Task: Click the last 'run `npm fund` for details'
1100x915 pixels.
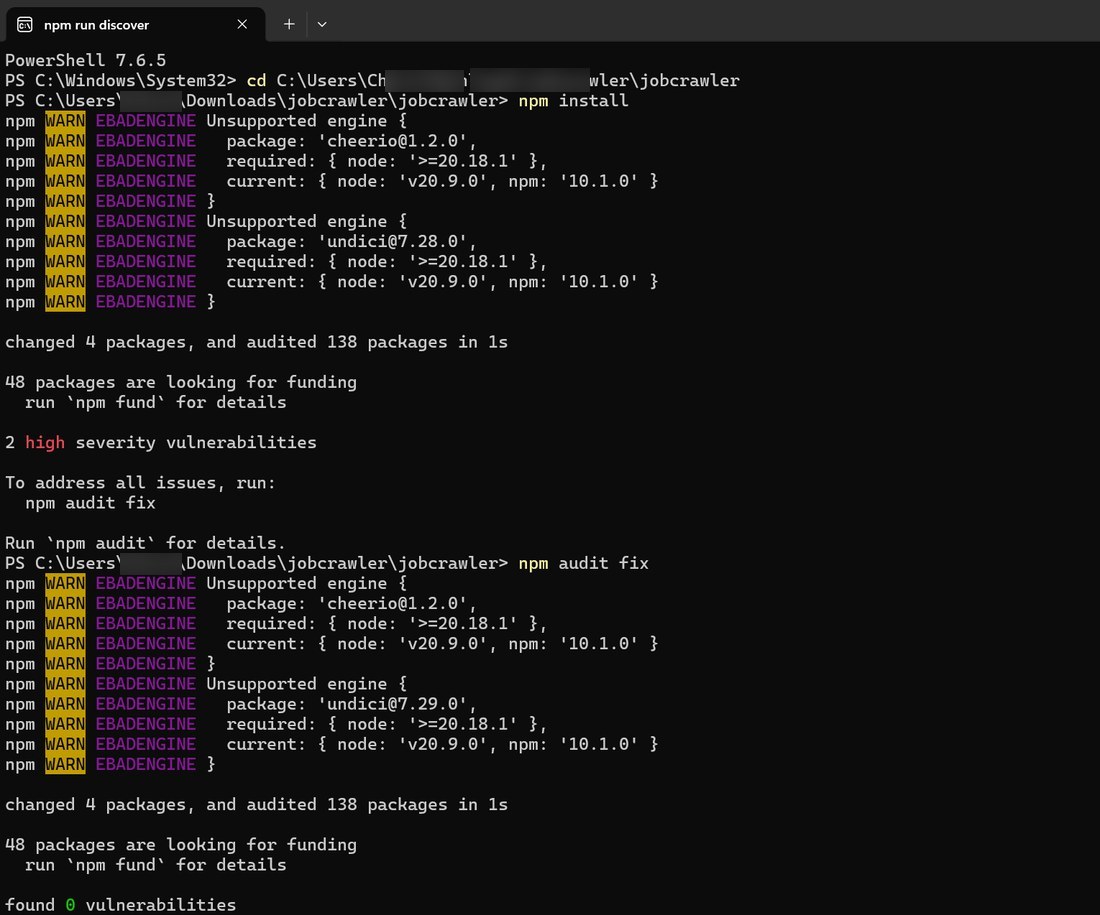Action: pos(156,865)
